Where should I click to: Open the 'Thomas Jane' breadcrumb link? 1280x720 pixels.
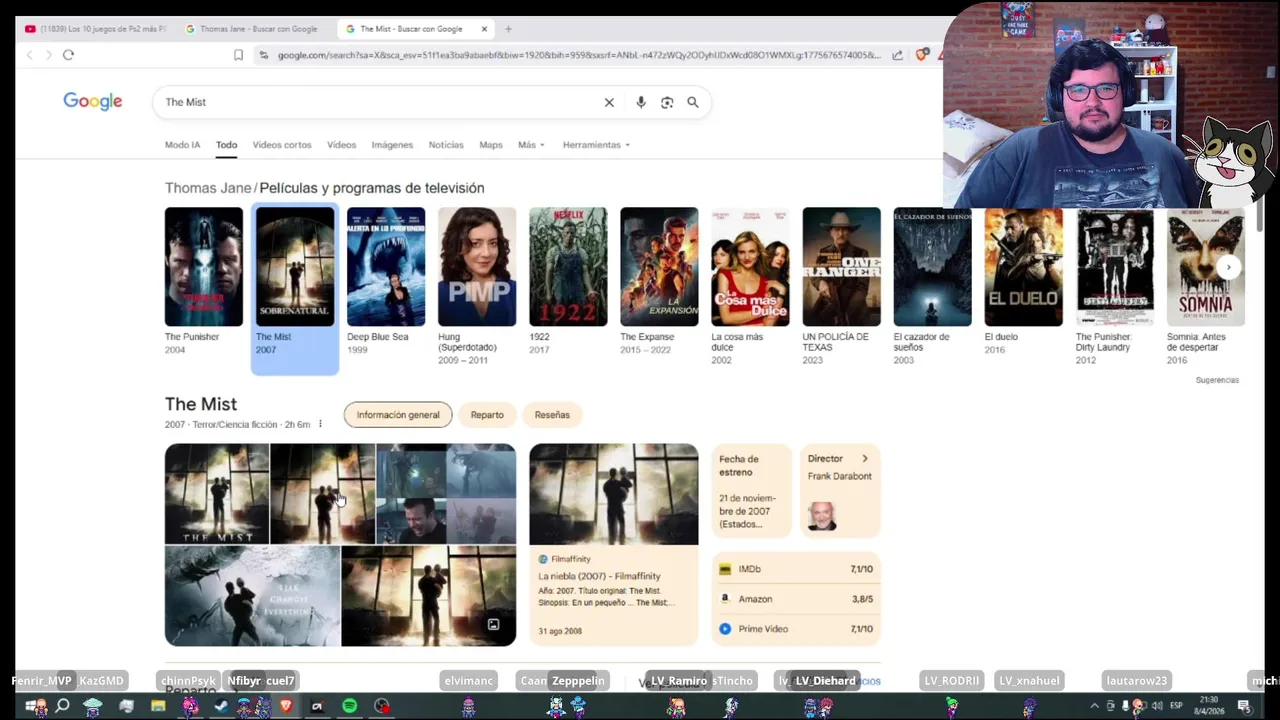tap(208, 188)
